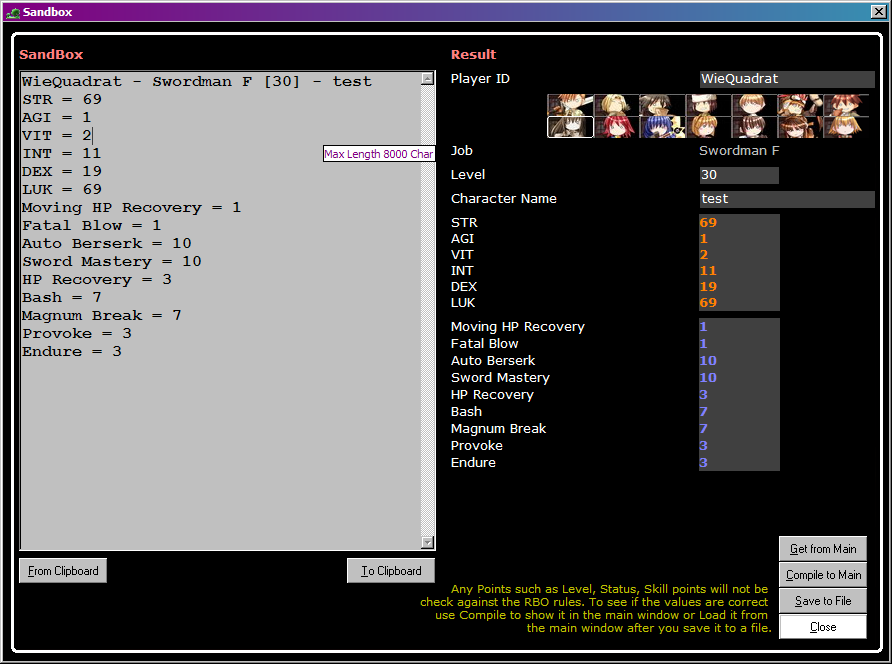Click Save to File
The image size is (892, 664).
coord(823,601)
